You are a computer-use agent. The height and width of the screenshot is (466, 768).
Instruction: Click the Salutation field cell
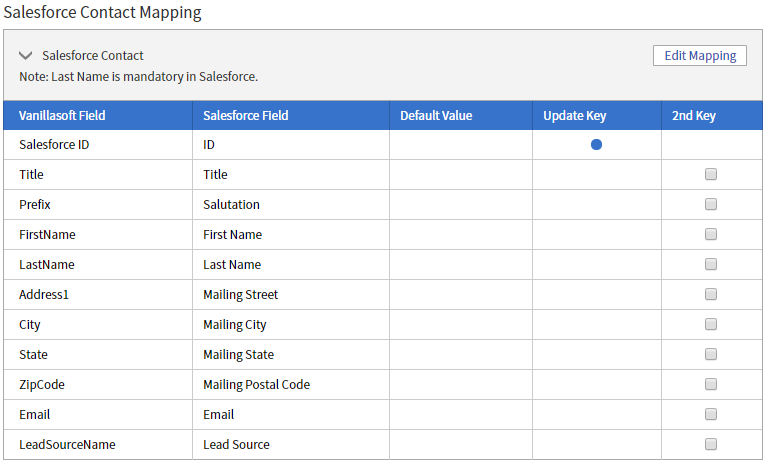click(x=291, y=204)
